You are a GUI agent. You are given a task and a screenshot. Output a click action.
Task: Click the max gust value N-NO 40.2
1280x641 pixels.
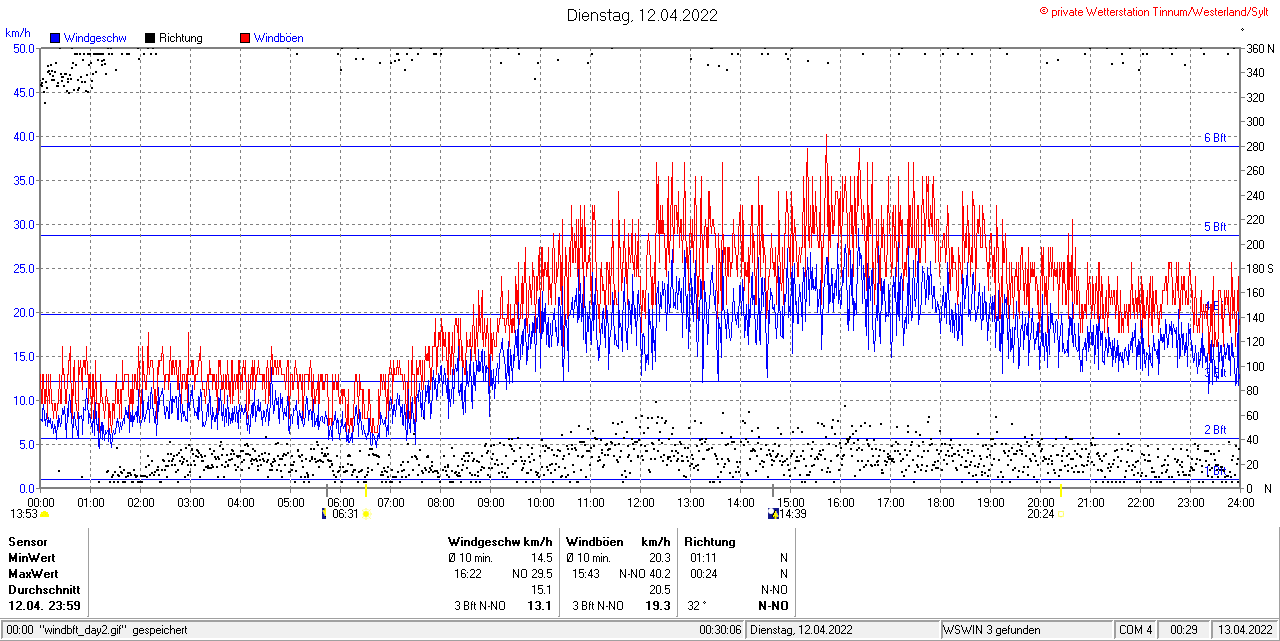pyautogui.click(x=645, y=574)
